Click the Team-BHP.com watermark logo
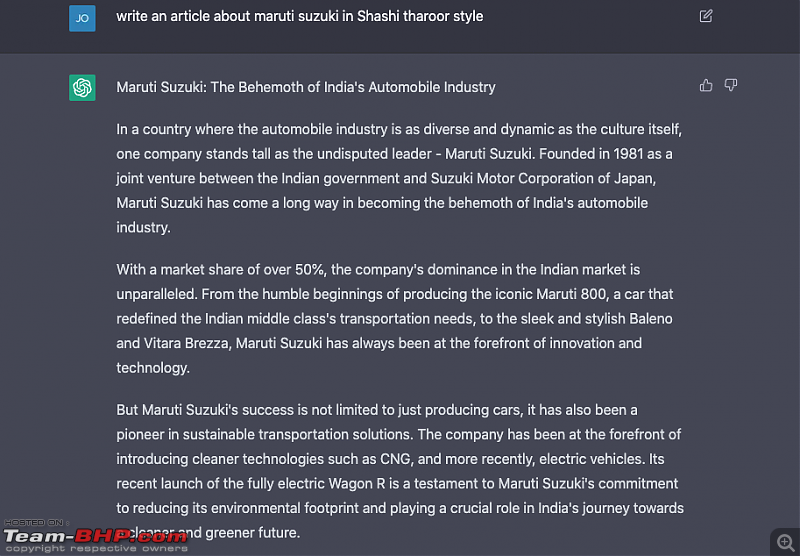The height and width of the screenshot is (556, 800). pyautogui.click(x=95, y=537)
